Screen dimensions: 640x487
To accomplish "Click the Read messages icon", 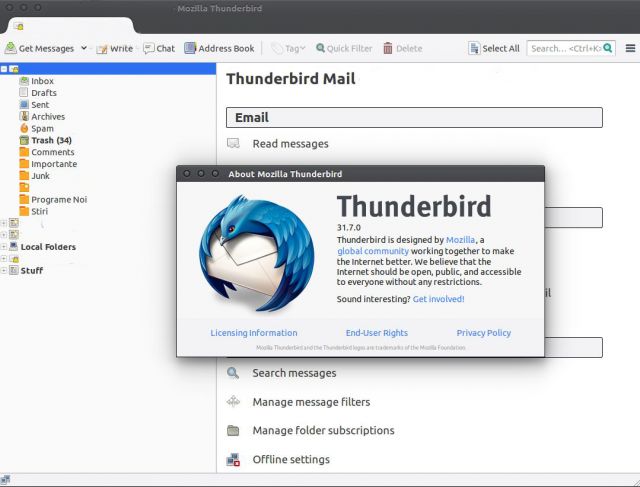I will click(233, 143).
